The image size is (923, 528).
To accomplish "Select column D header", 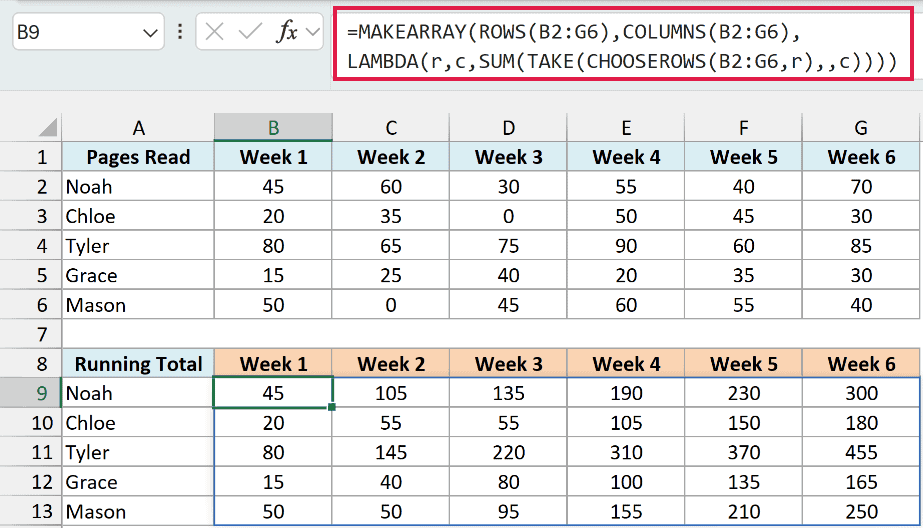I will click(x=509, y=127).
